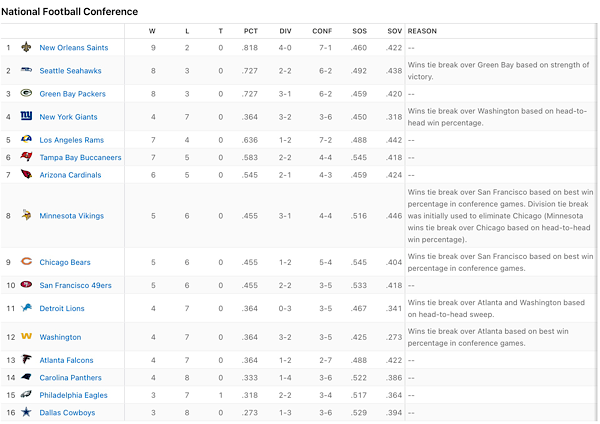Click the Arizona Cardinals logo icon
Screen dimensions: 600x424
(x=27, y=174)
